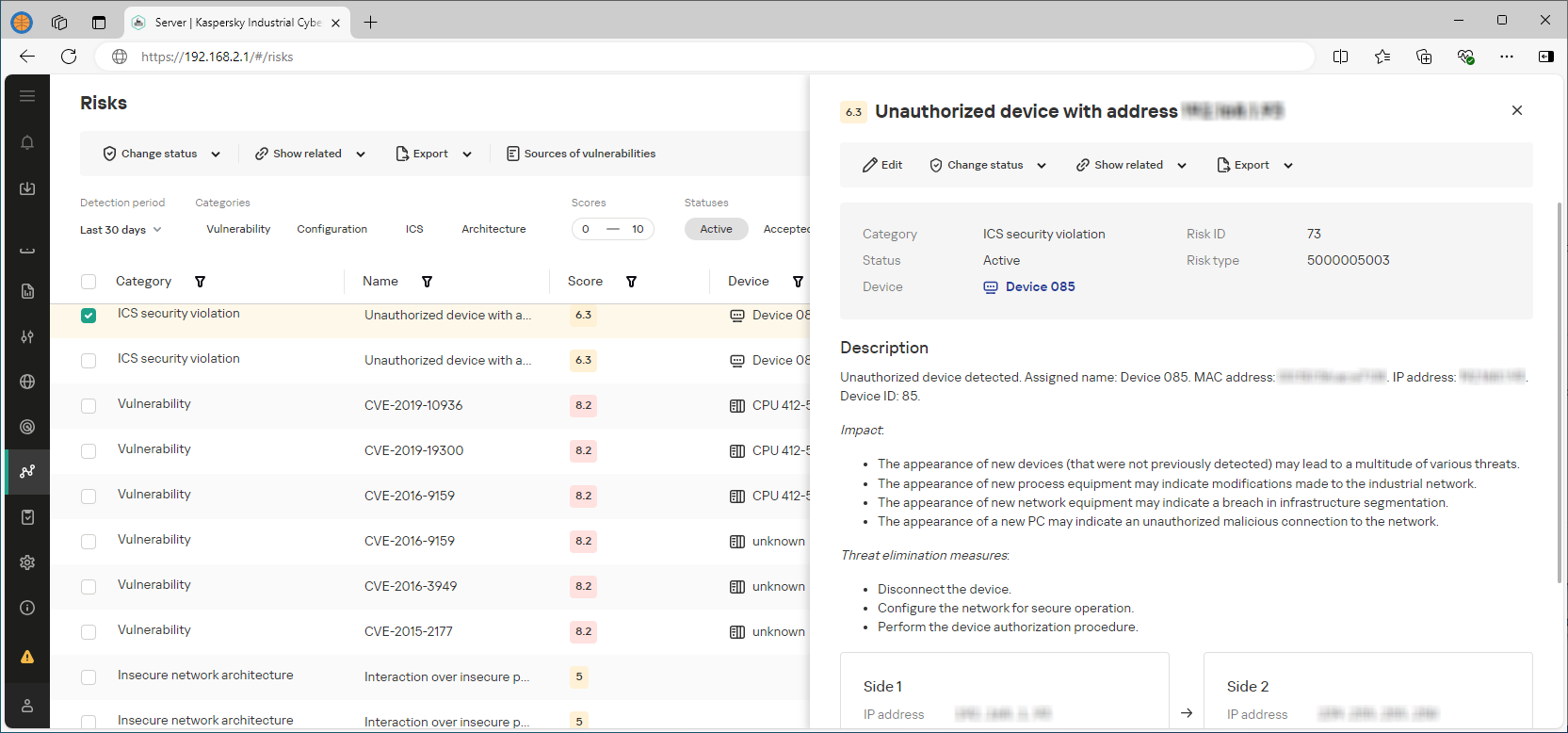Click the Category column filter icon
This screenshot has width=1568, height=733.
(200, 282)
